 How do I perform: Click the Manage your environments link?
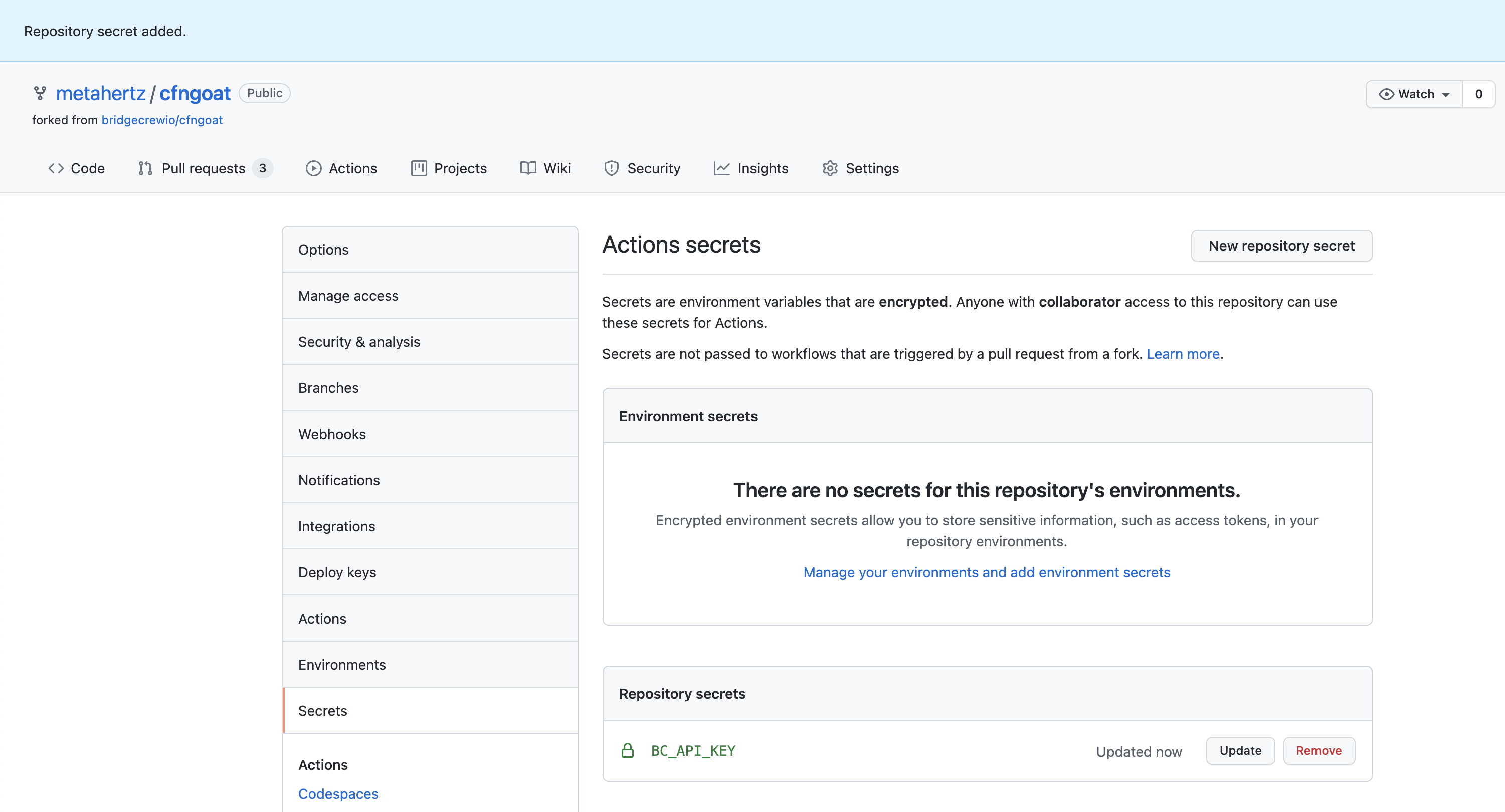(987, 571)
